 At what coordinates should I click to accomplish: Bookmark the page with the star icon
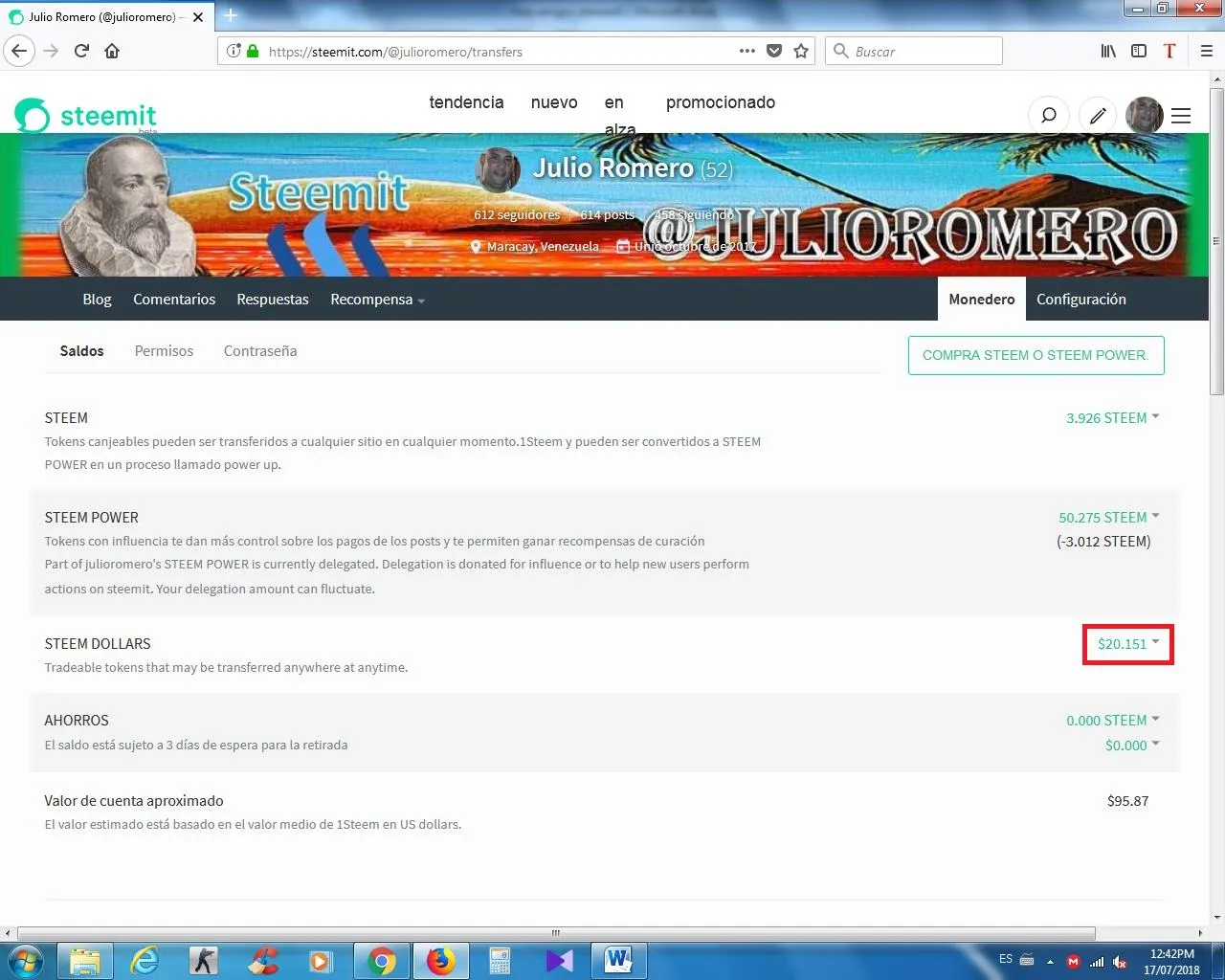[x=801, y=51]
